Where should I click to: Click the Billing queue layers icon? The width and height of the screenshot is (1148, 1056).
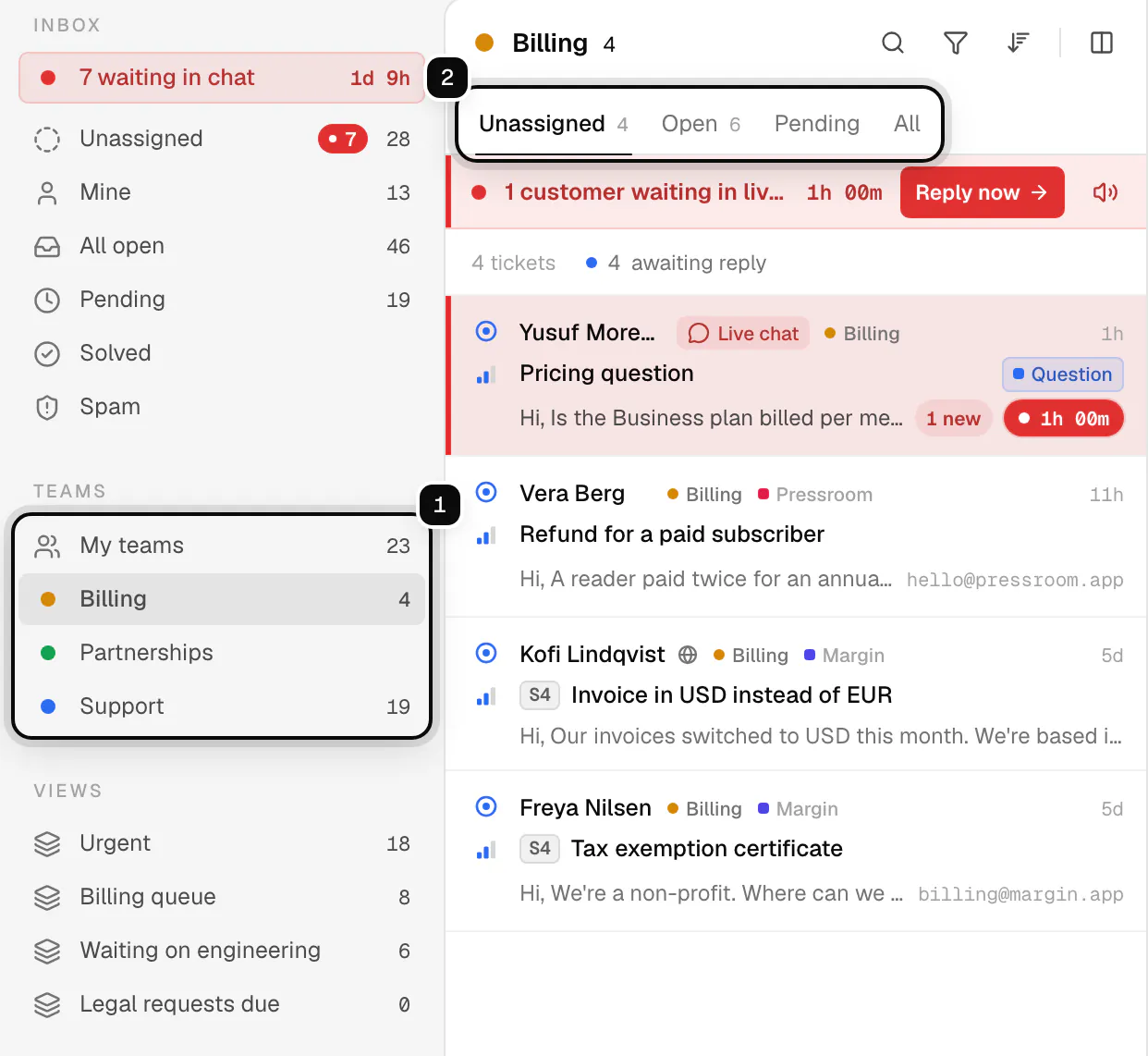tap(47, 897)
